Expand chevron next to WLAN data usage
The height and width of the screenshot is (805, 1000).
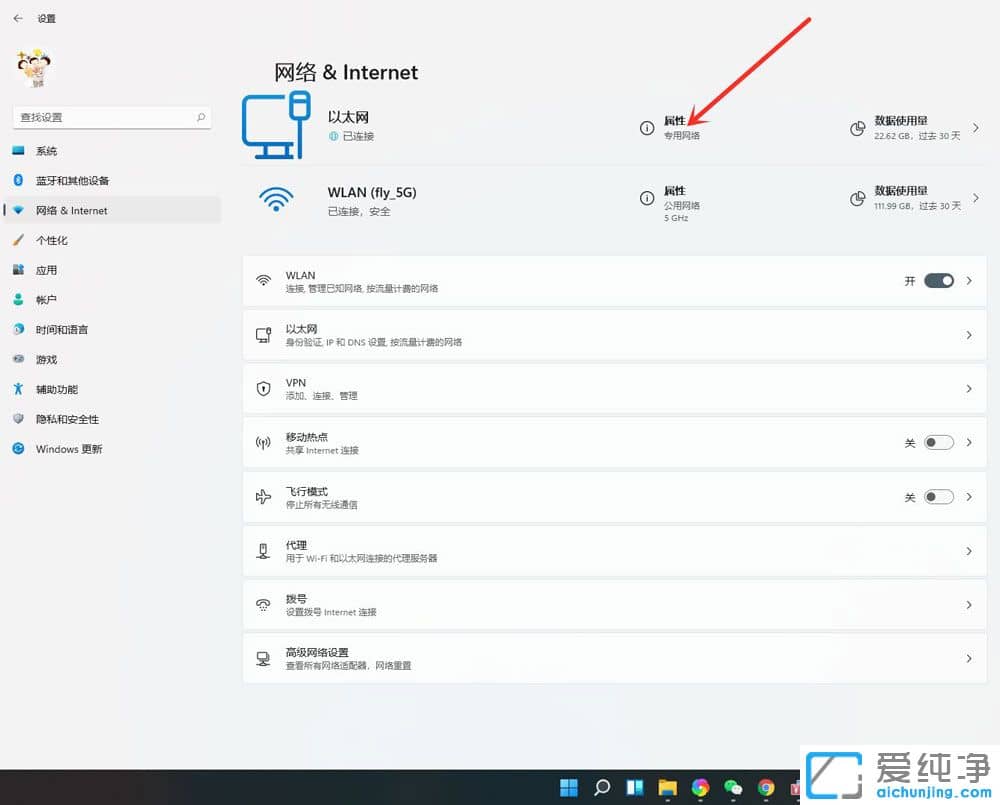(x=976, y=198)
